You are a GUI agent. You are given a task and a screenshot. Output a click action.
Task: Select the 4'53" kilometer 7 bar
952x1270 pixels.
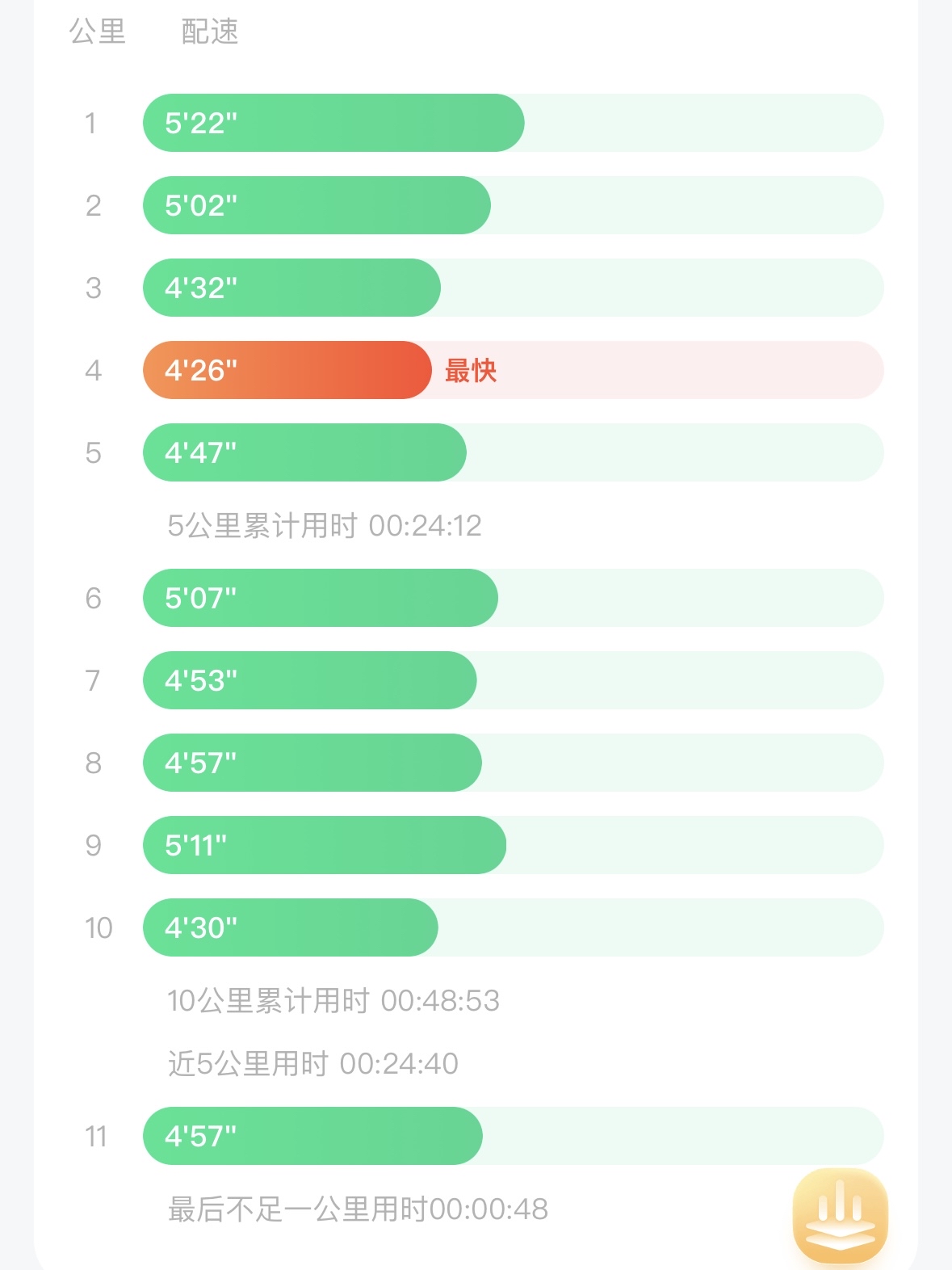click(309, 680)
